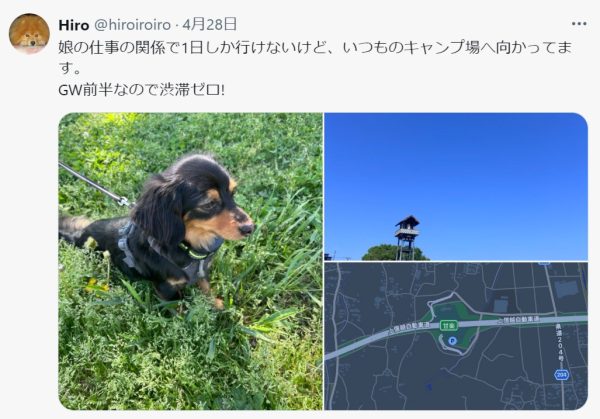Click the leash clip on the dog's harness

click(124, 201)
